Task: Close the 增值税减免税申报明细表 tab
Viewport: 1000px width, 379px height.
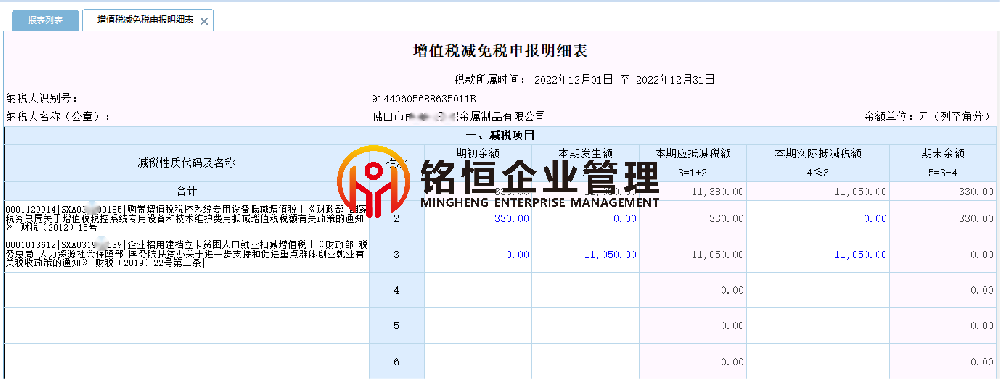Action: coord(204,21)
